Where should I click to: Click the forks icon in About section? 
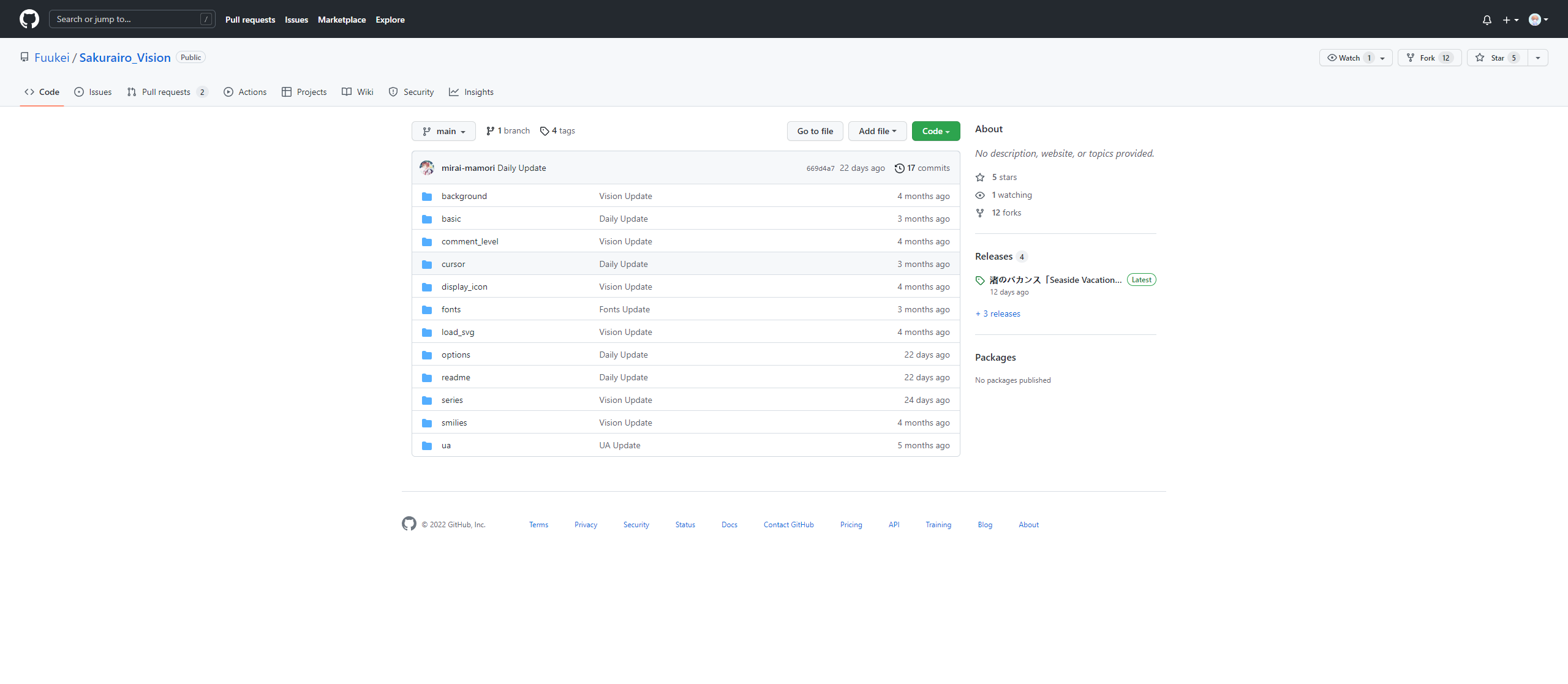pos(980,213)
